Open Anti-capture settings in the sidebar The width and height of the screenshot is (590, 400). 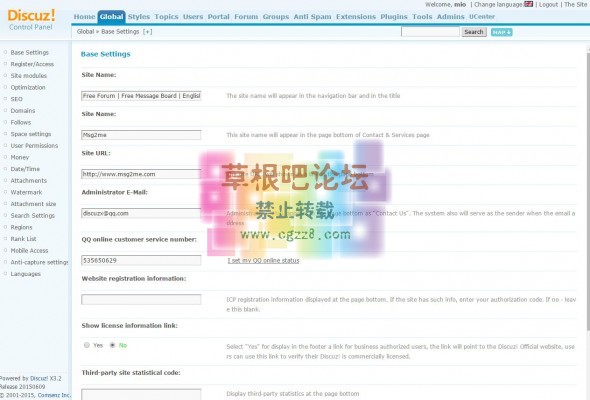coord(39,262)
